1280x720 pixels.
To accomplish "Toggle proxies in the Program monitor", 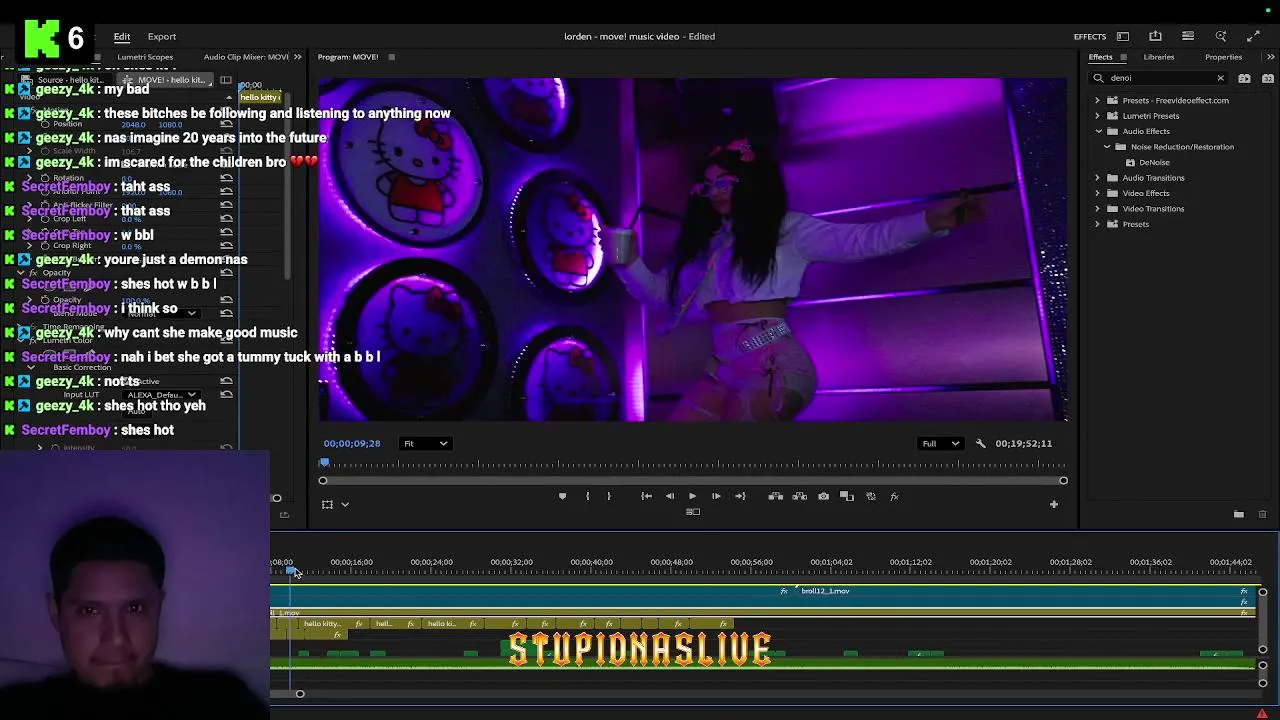I will click(871, 496).
